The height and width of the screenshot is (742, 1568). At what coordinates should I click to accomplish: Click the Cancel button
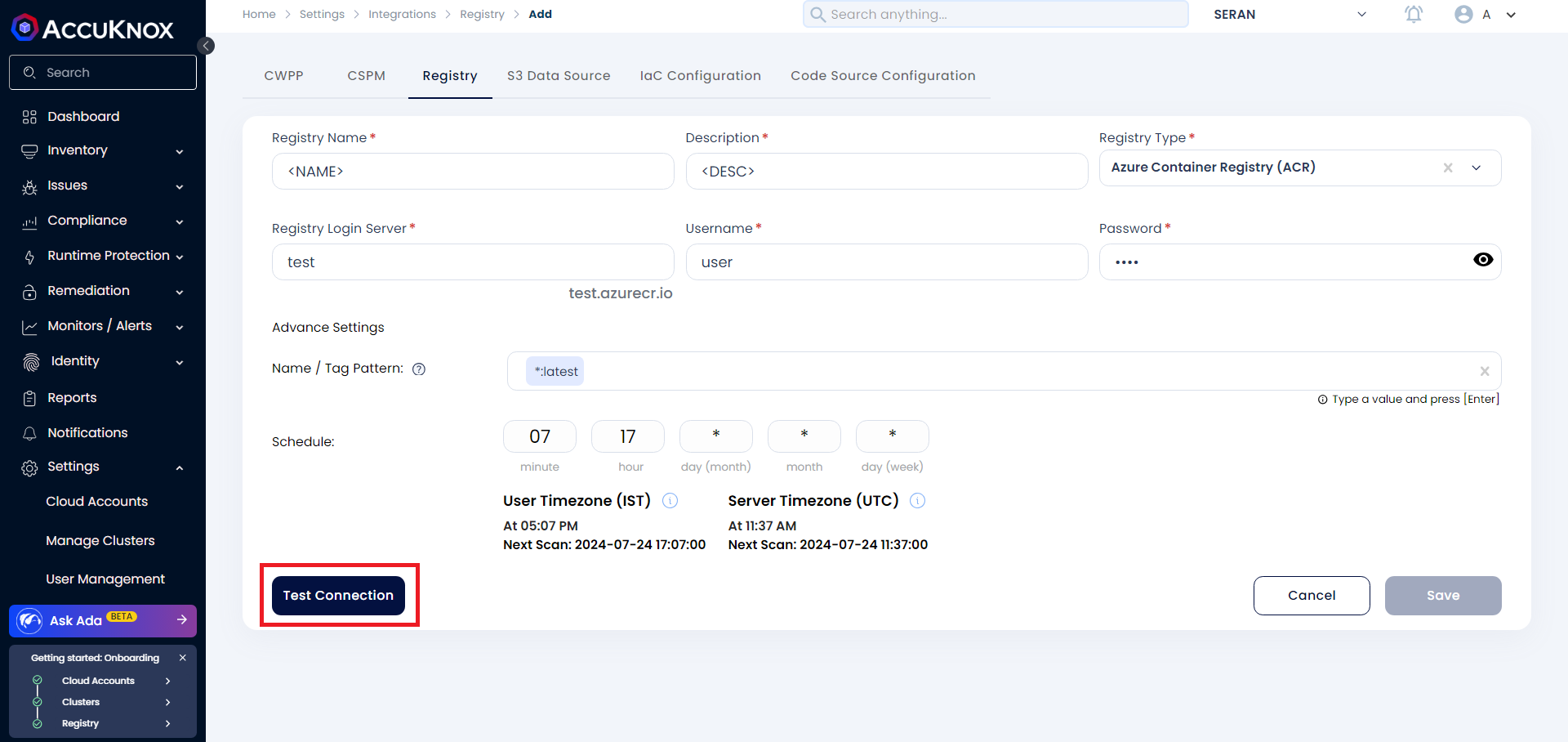[x=1312, y=595]
